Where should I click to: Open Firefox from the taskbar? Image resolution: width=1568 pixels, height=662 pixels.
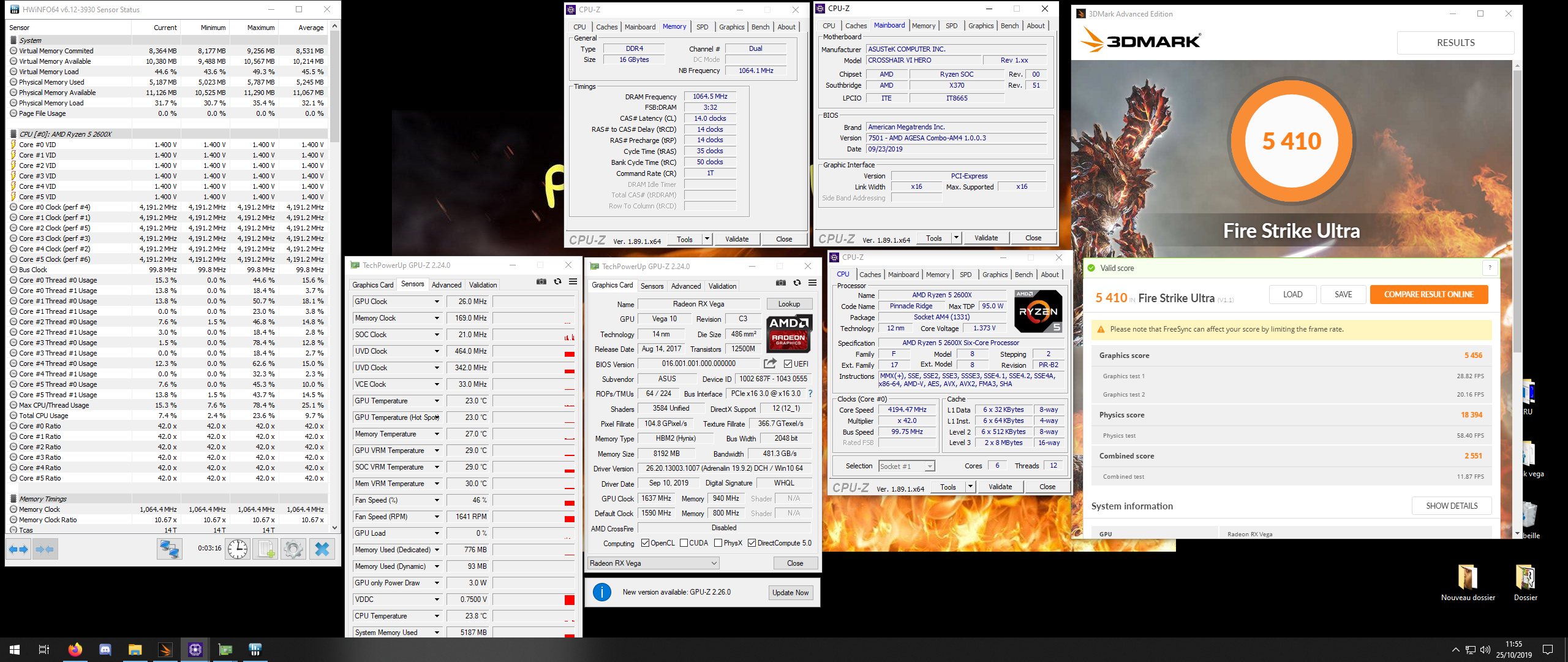tap(75, 650)
